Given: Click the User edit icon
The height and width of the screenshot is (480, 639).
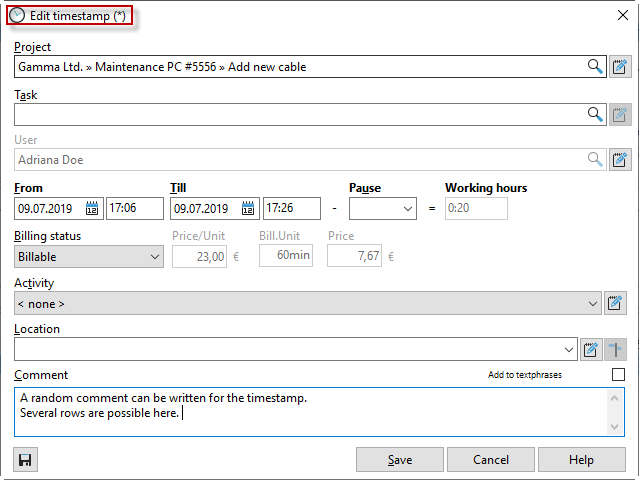Looking at the screenshot, I should (619, 160).
